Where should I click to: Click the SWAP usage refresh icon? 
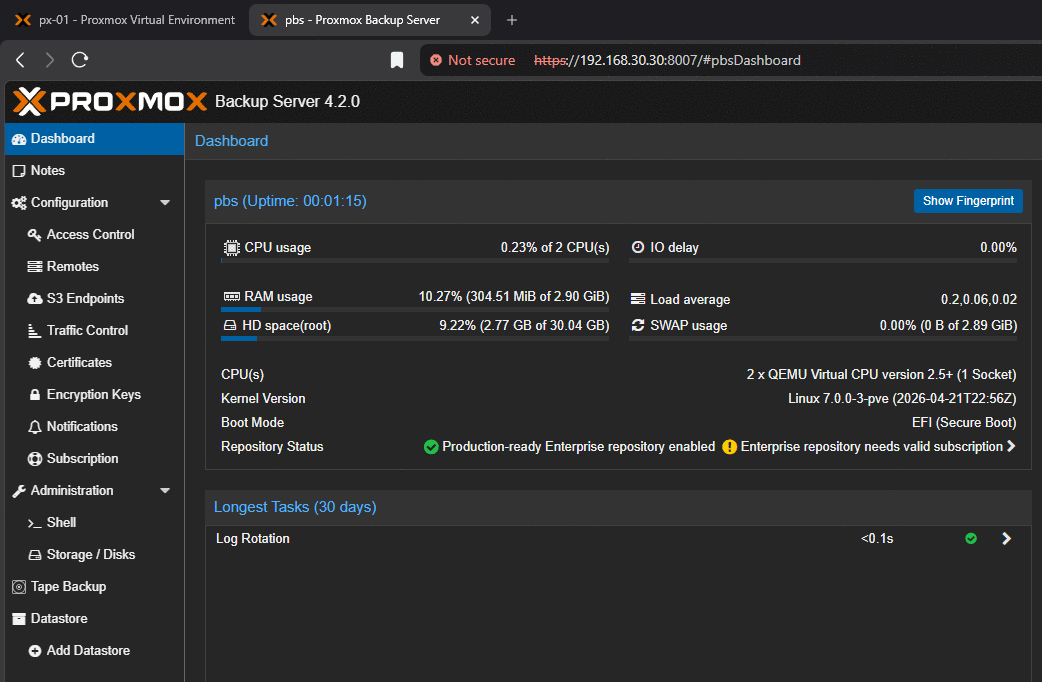click(x=637, y=325)
